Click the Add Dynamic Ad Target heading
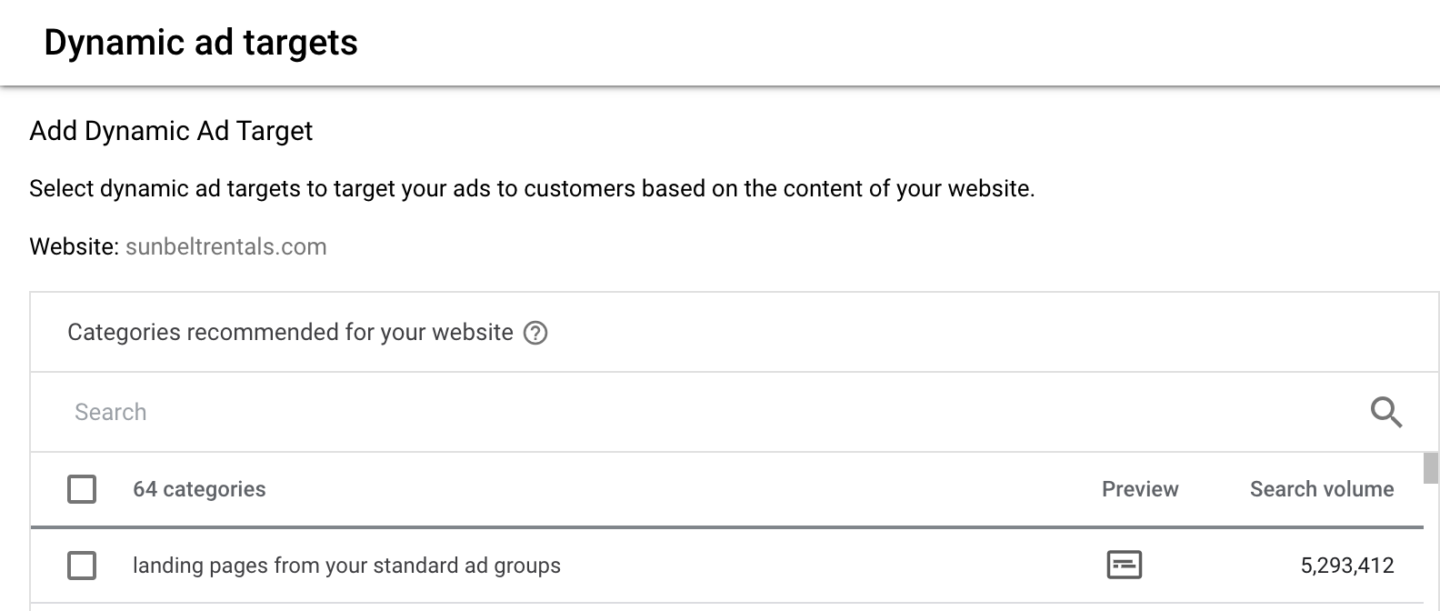The image size is (1440, 611). pyautogui.click(x=171, y=131)
